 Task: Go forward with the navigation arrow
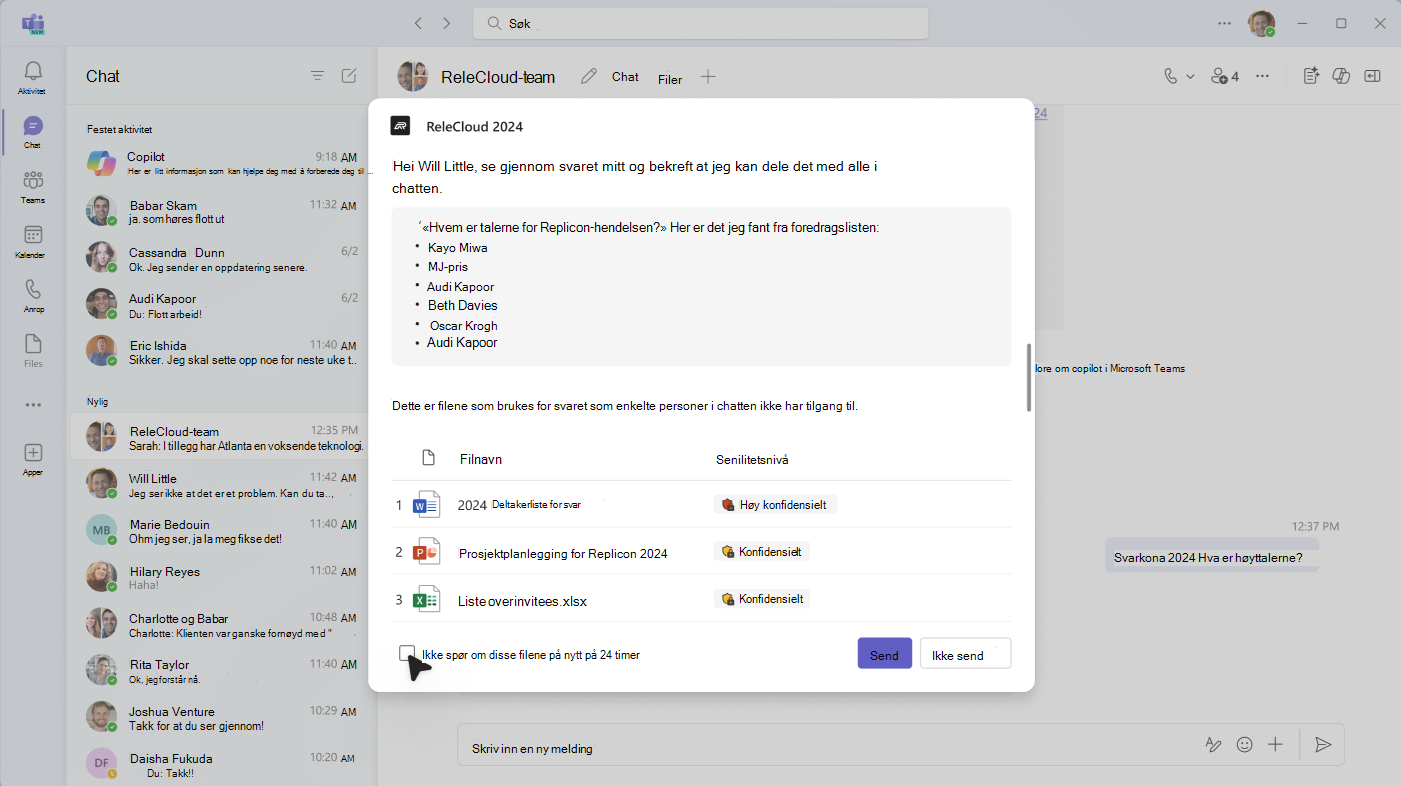click(447, 23)
